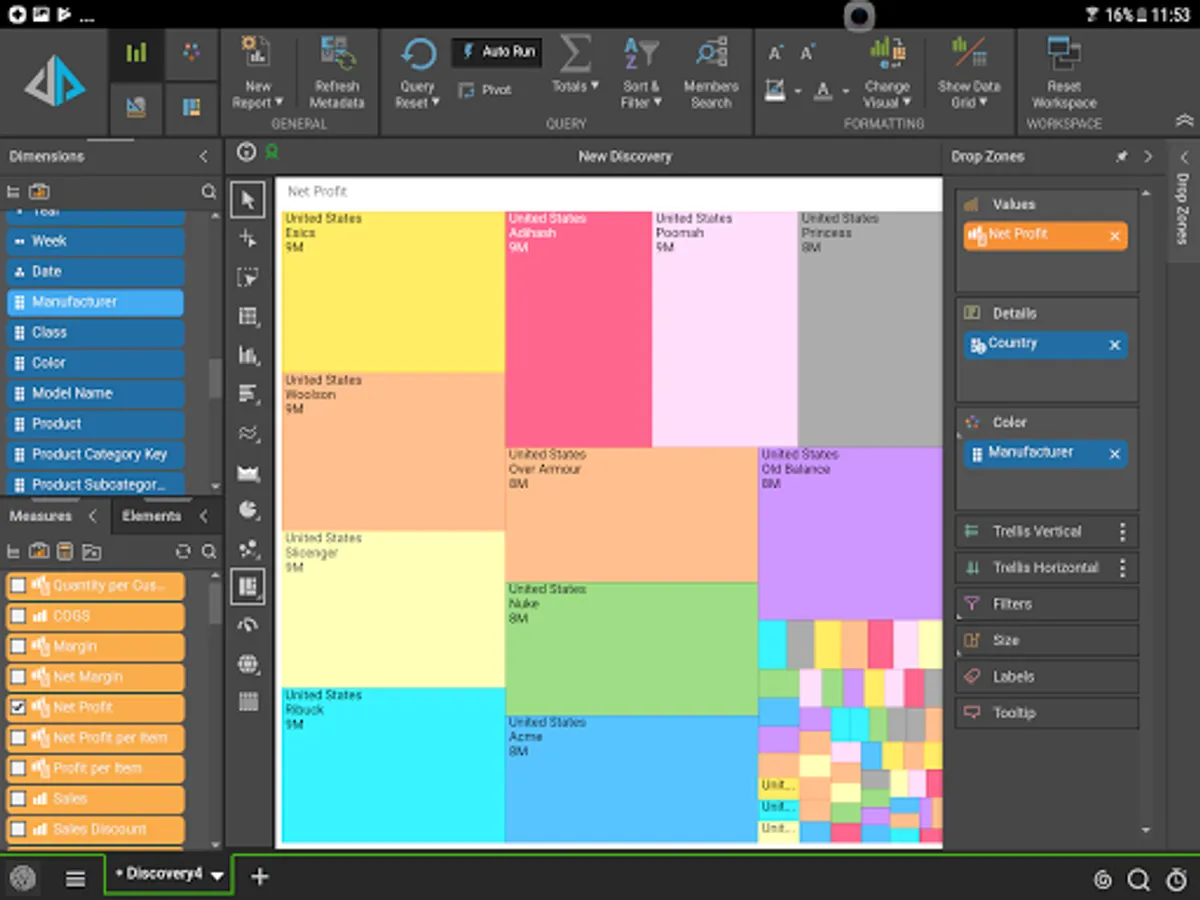Click the pin icon in Drop Zones
This screenshot has height=900, width=1200.
tap(1122, 157)
